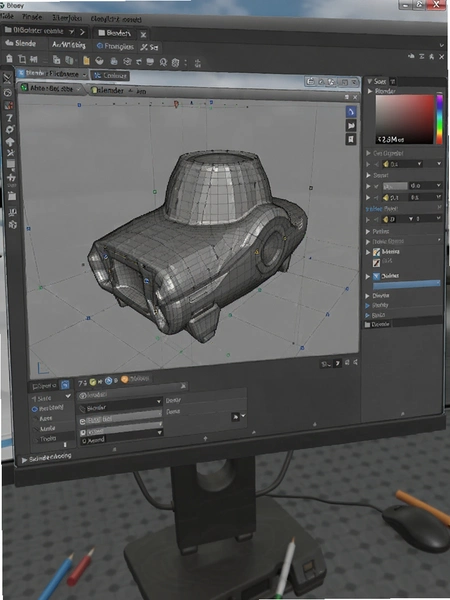This screenshot has height=600, width=450.
Task: Expand the 'Blender' row above the color picker
Action: click(x=370, y=91)
